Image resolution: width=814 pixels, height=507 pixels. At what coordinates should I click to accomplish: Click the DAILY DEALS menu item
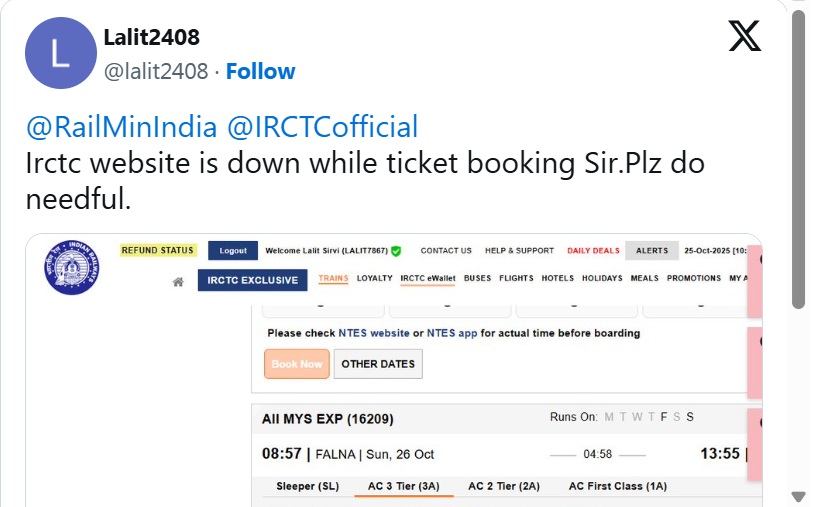pos(593,250)
